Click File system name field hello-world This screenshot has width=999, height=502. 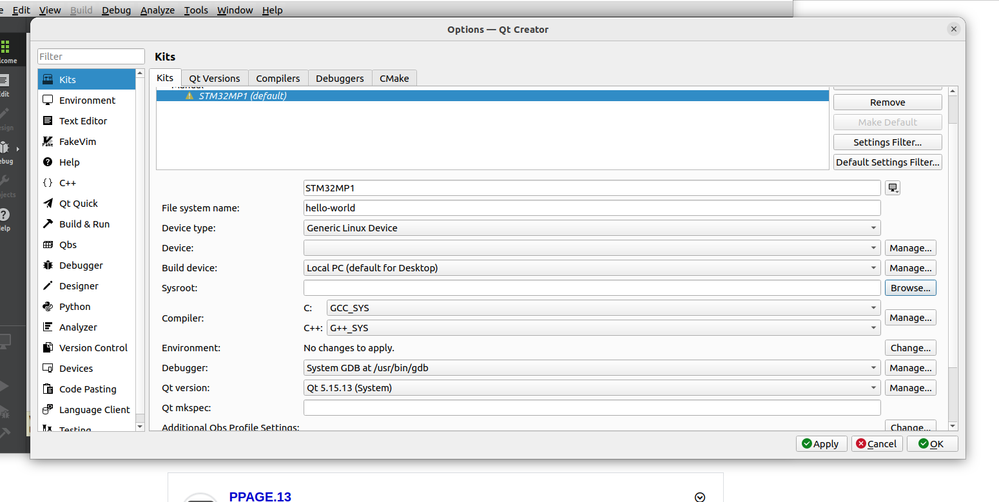point(592,208)
